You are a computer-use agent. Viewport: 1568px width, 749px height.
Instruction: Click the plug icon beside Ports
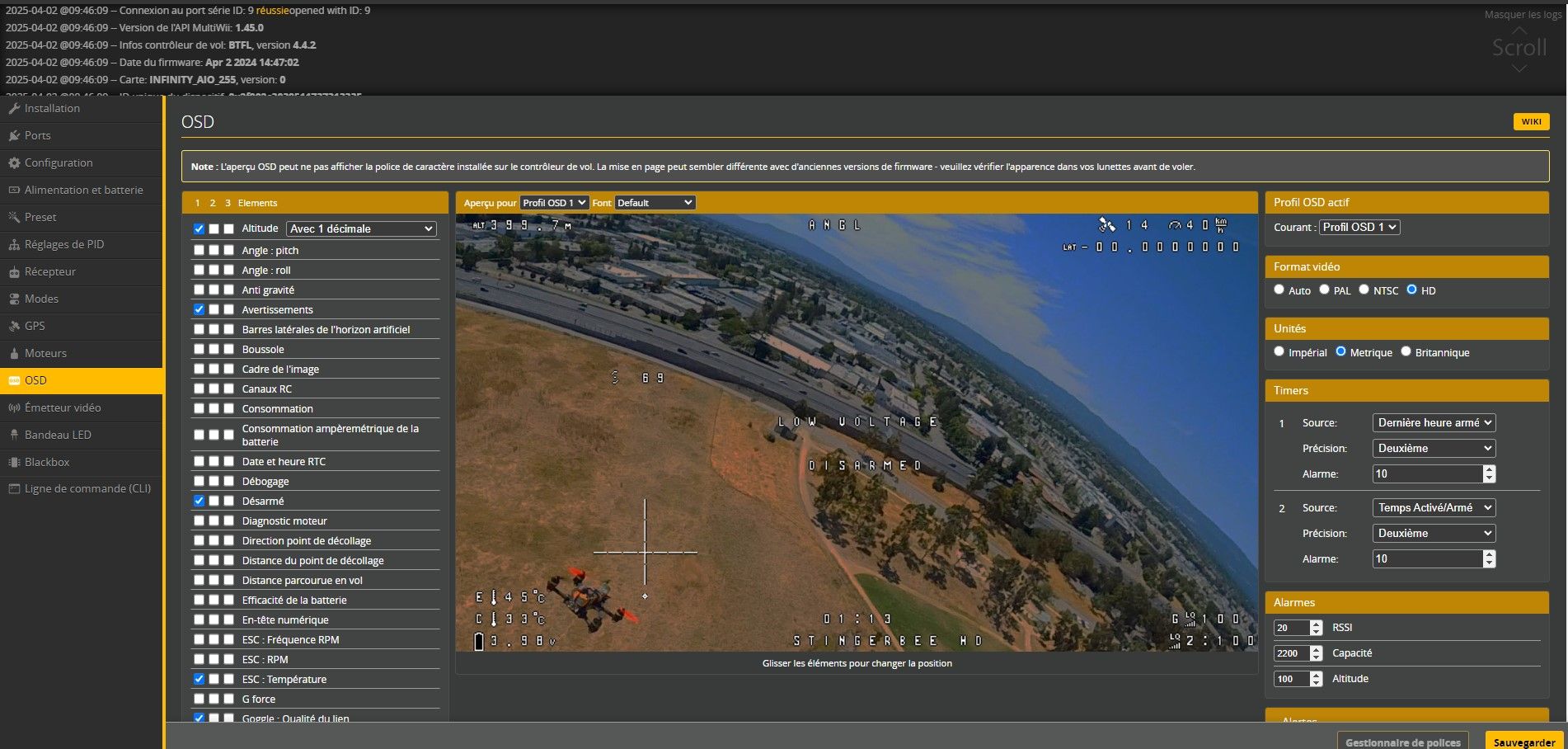pos(14,135)
